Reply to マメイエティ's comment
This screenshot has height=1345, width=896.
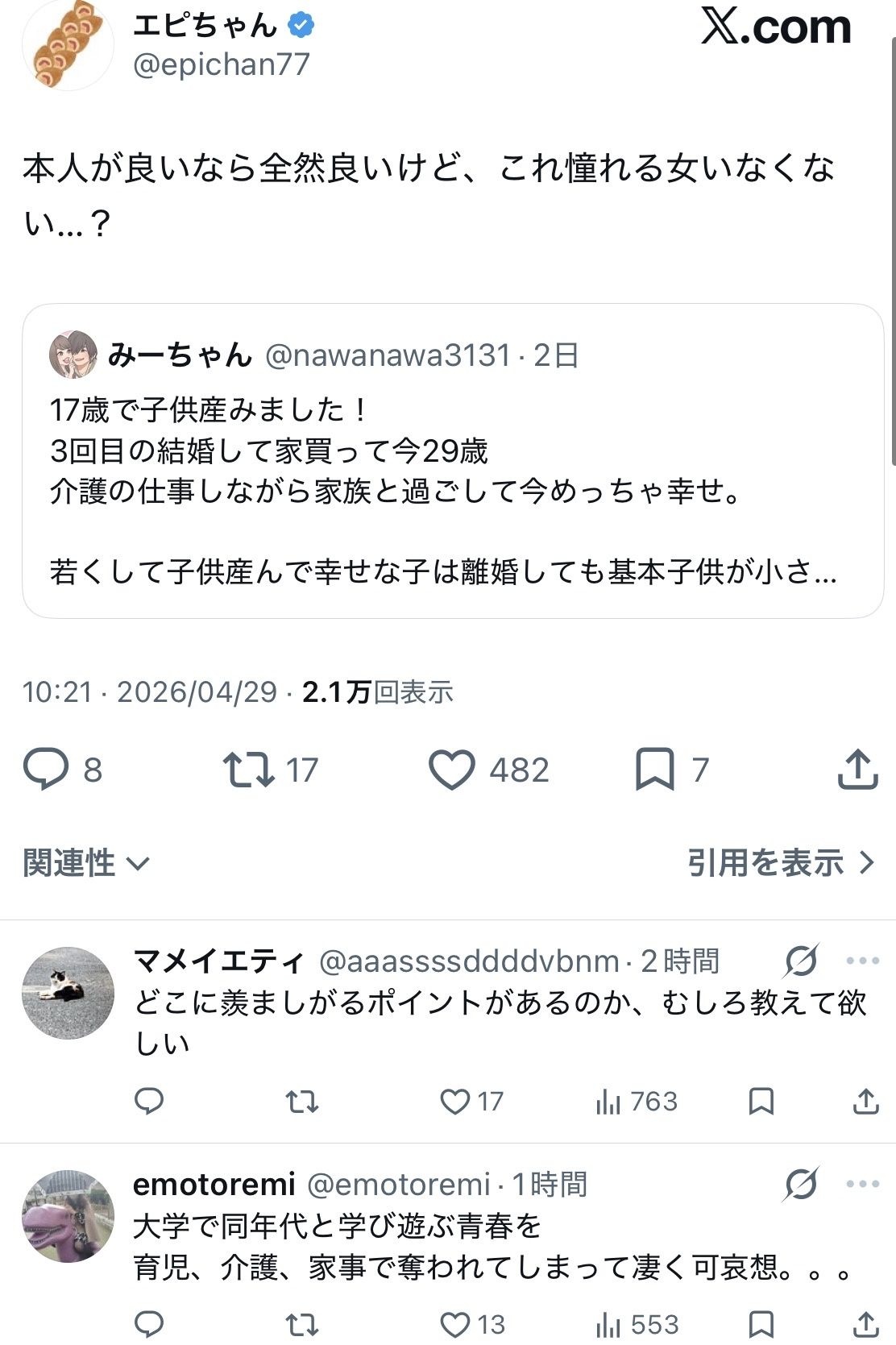coord(149,1101)
